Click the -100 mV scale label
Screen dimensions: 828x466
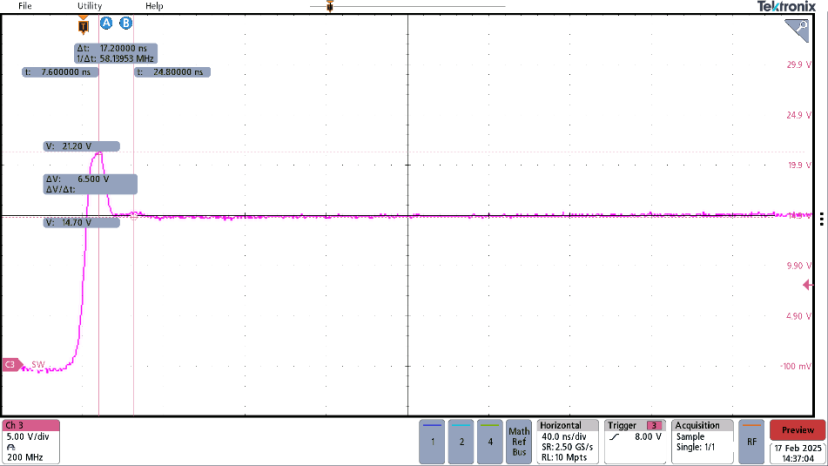(796, 366)
